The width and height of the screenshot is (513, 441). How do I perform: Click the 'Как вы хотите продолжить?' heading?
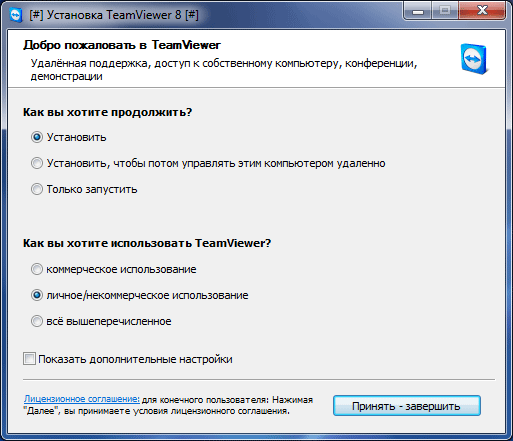coord(107,112)
